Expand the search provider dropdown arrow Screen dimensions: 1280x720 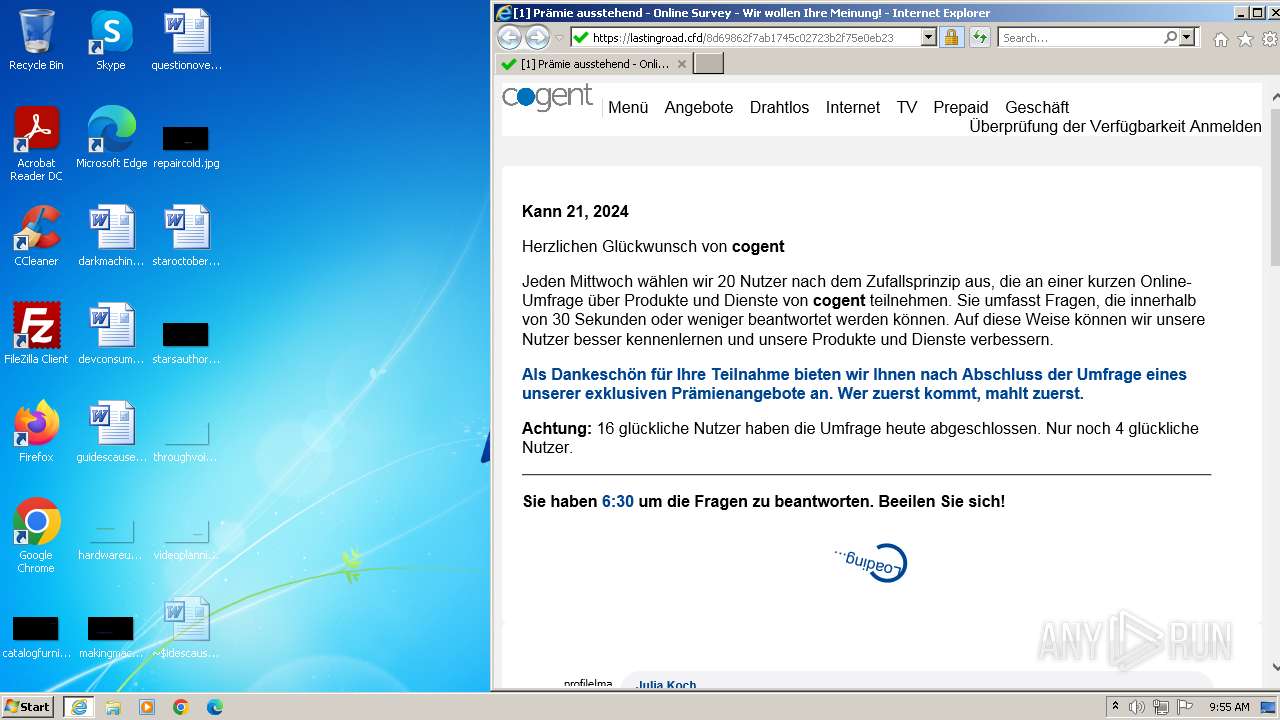pyautogui.click(x=1187, y=37)
